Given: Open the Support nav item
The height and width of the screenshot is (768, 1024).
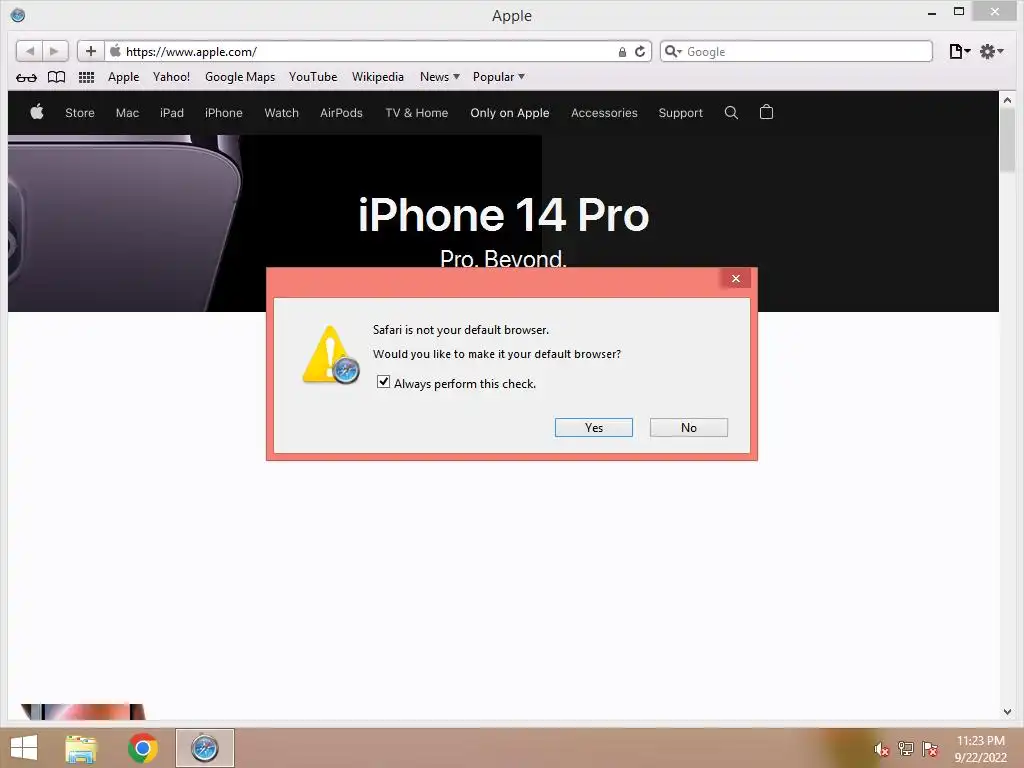Looking at the screenshot, I should (x=680, y=113).
